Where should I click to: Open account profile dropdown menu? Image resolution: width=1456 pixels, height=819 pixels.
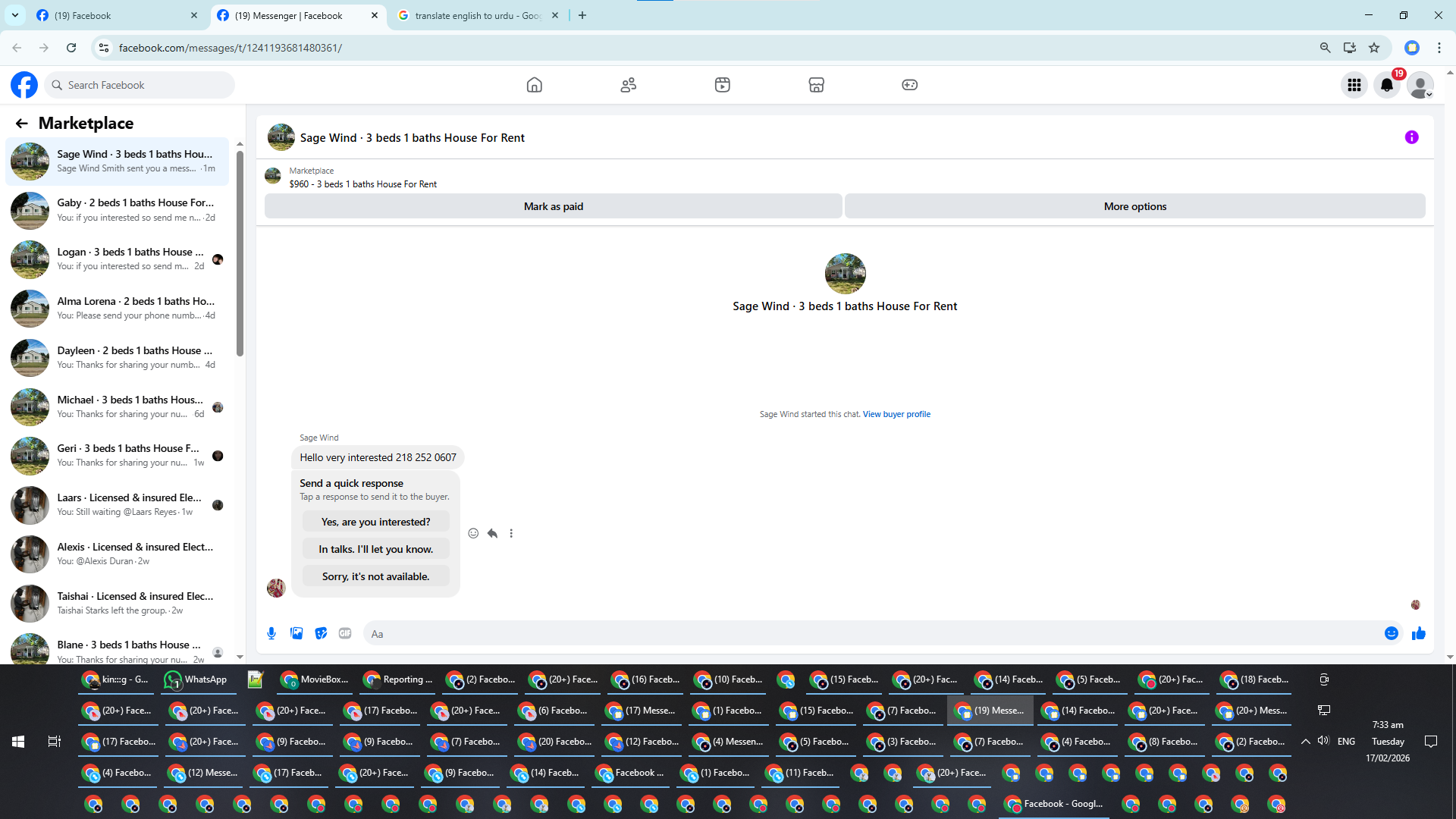(1420, 85)
